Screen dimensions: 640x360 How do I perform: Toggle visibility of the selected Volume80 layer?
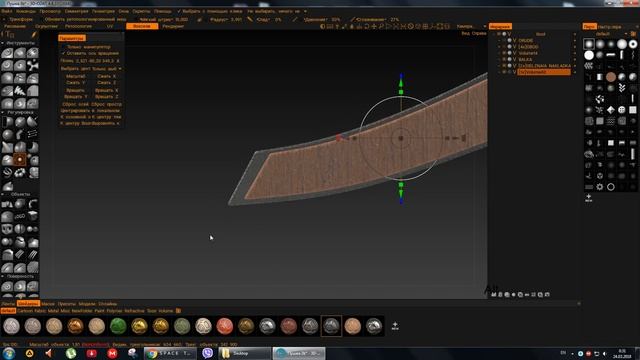pyautogui.click(x=504, y=72)
